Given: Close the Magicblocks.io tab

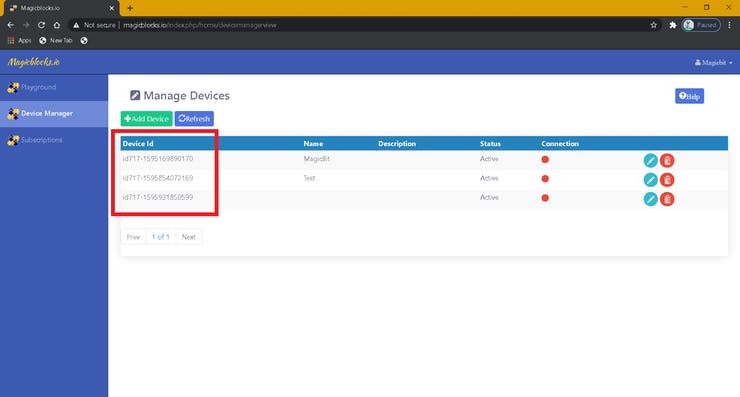Looking at the screenshot, I should [x=111, y=8].
